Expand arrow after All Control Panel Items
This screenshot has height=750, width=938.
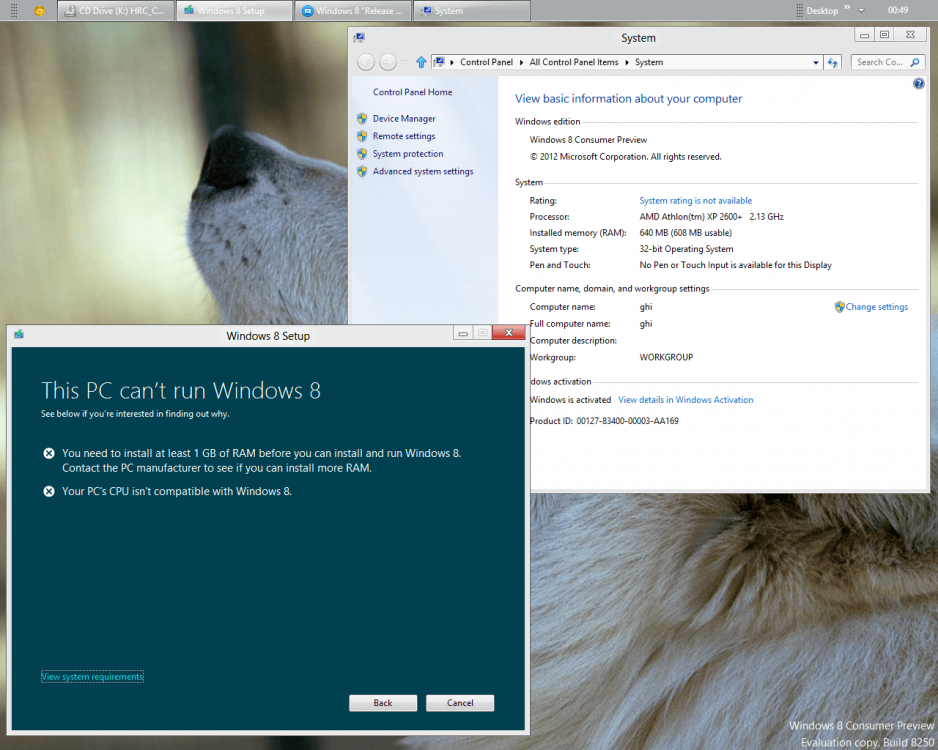click(627, 62)
